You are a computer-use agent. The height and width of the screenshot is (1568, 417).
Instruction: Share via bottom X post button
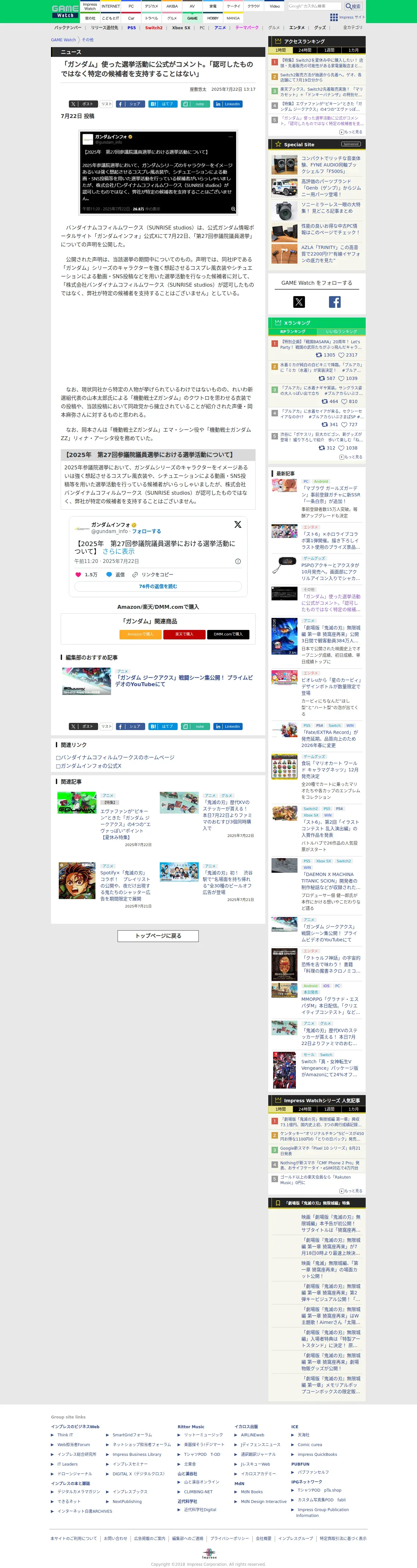[83, 727]
